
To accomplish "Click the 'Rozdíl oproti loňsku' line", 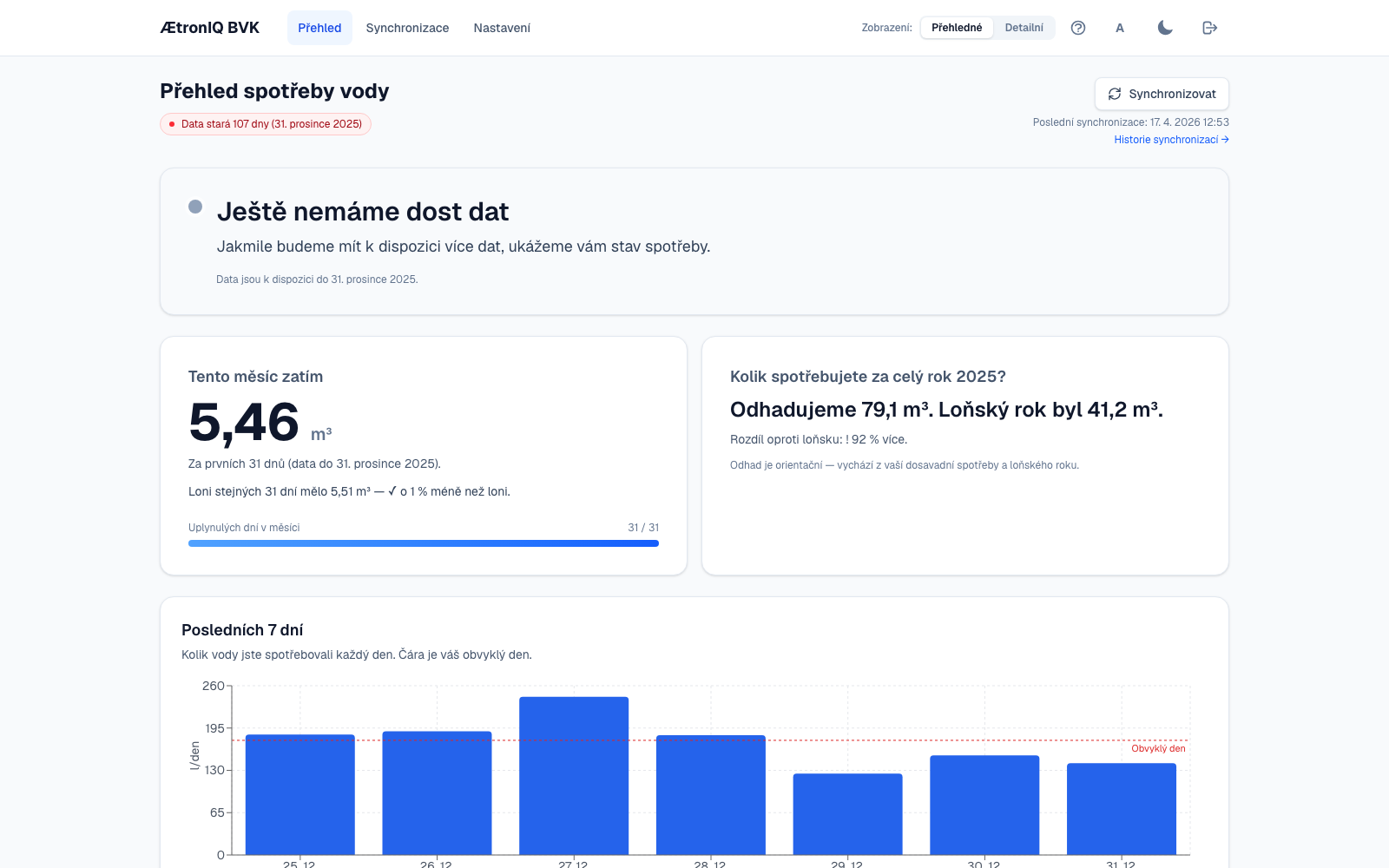I will pos(819,439).
